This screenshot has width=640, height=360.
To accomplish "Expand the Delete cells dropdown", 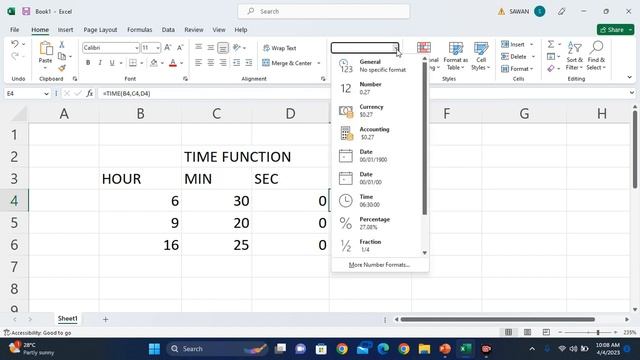I will 532,57.
